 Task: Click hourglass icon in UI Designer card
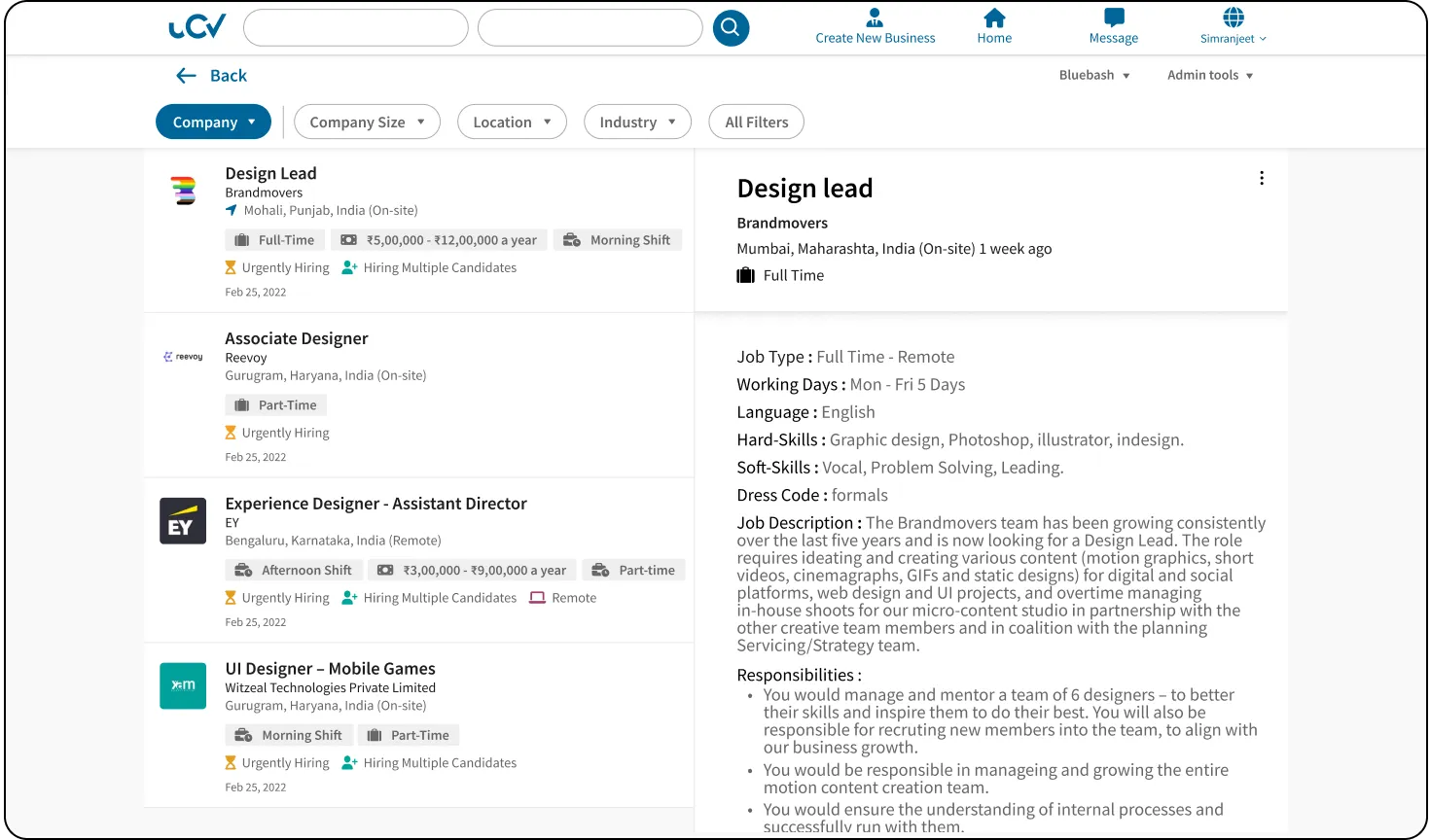point(231,763)
